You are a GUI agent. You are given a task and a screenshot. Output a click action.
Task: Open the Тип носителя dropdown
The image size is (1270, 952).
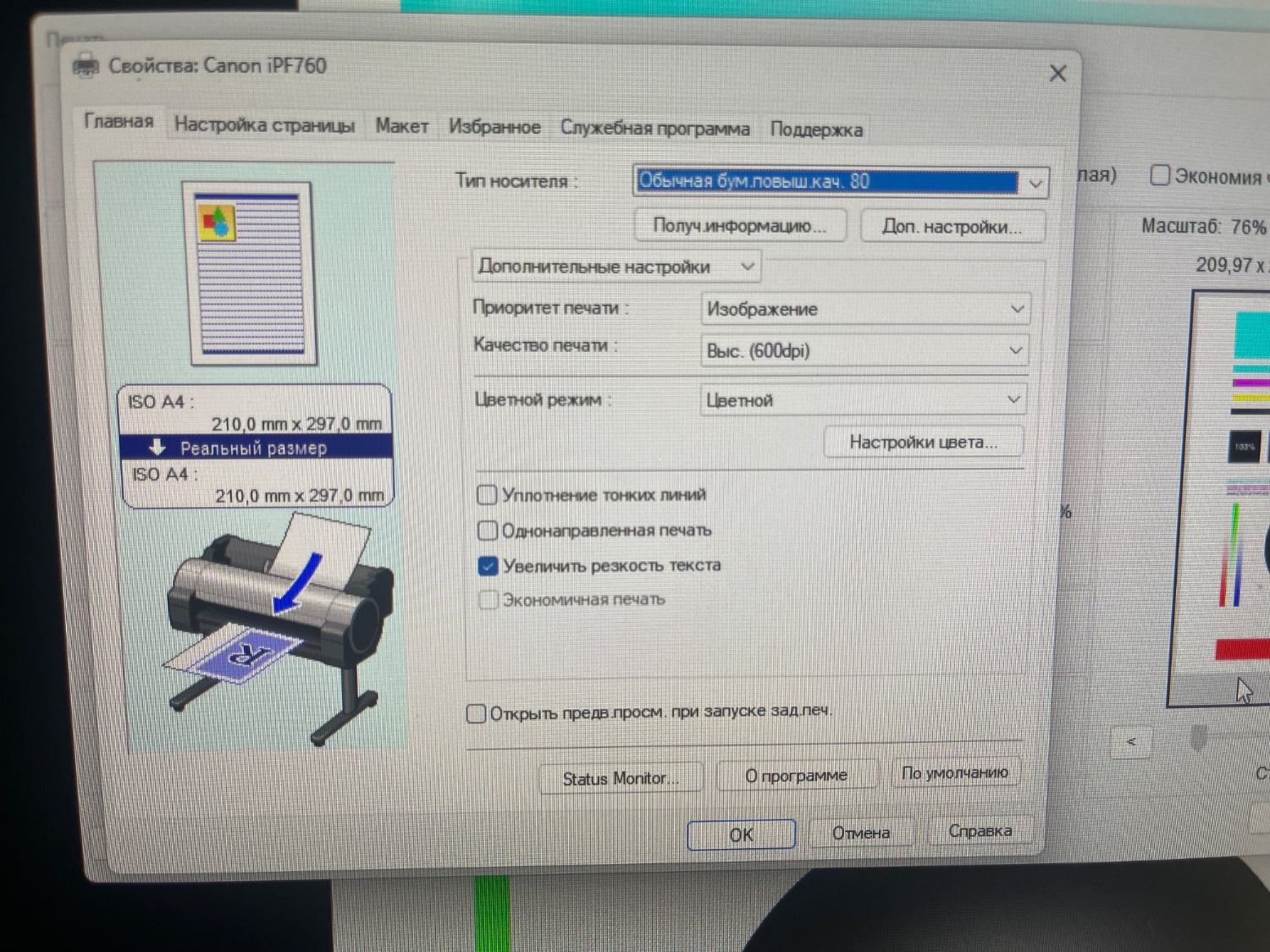[841, 182]
